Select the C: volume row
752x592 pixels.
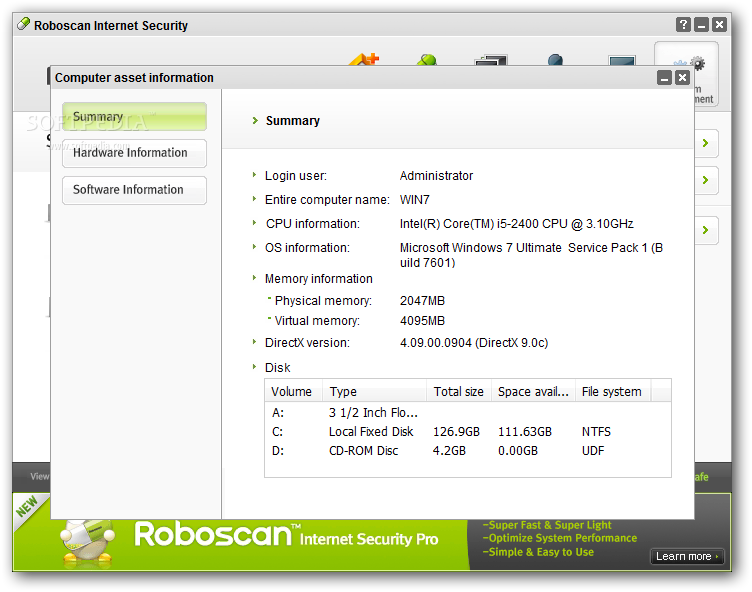(x=468, y=432)
